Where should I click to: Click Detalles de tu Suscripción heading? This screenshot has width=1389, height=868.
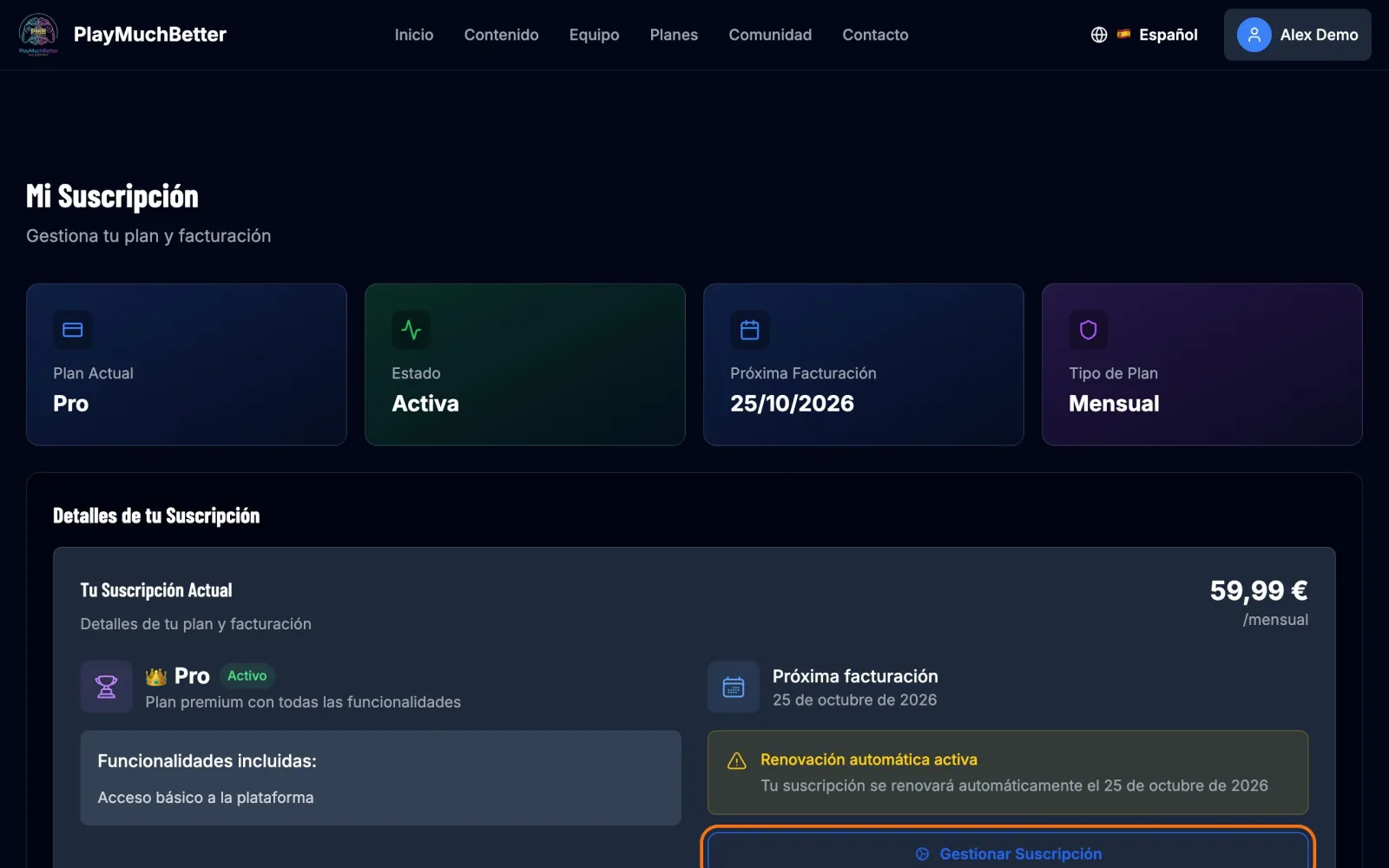[156, 516]
